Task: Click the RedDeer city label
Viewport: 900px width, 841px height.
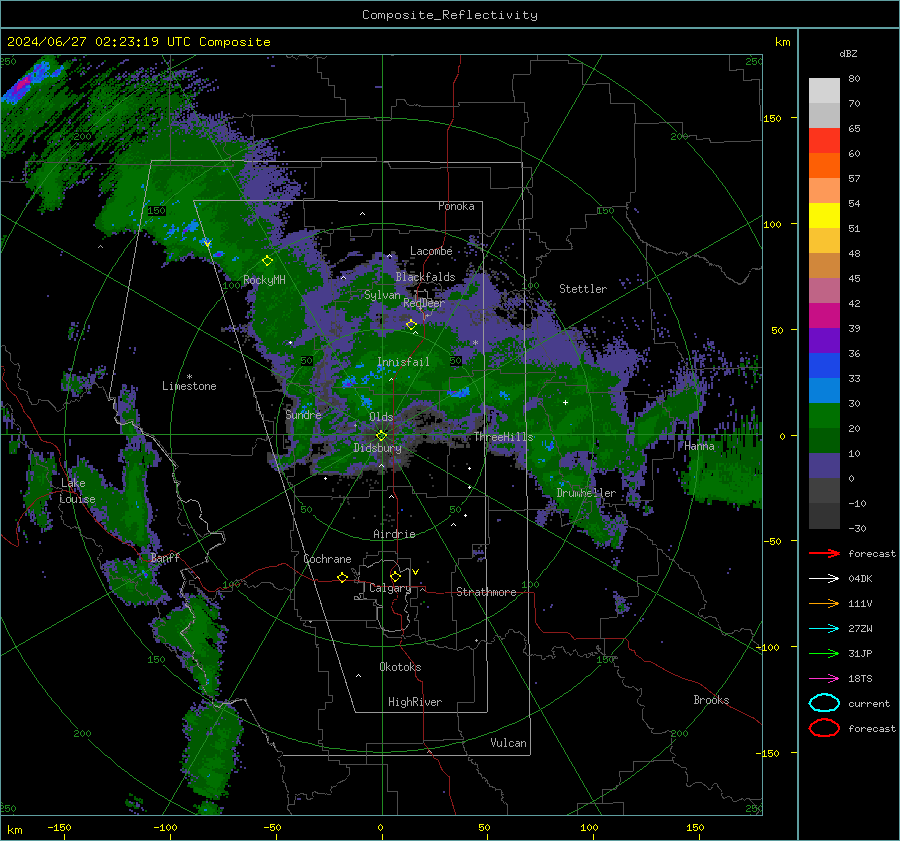Action: tap(424, 303)
